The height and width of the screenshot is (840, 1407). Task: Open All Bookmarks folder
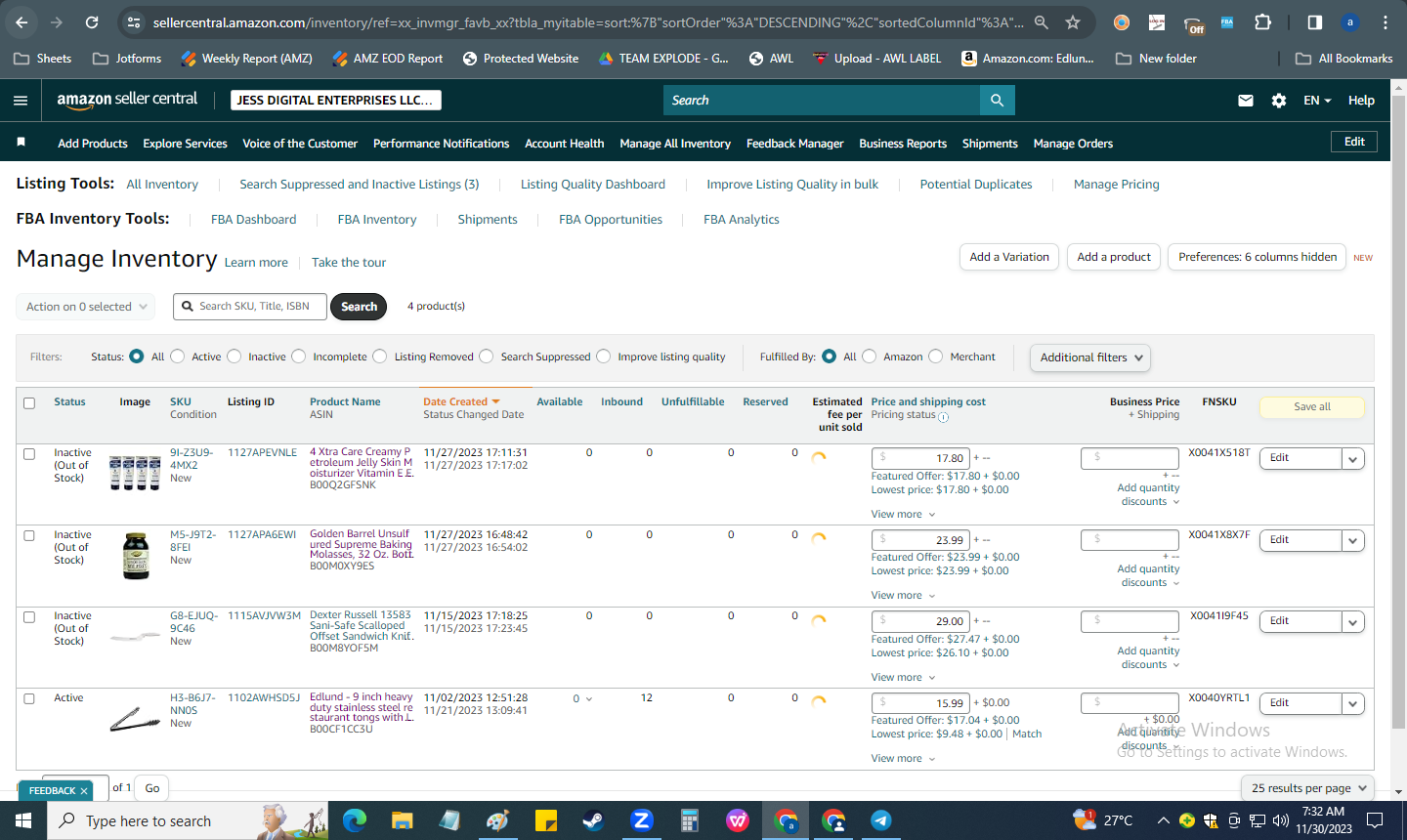pos(1344,59)
